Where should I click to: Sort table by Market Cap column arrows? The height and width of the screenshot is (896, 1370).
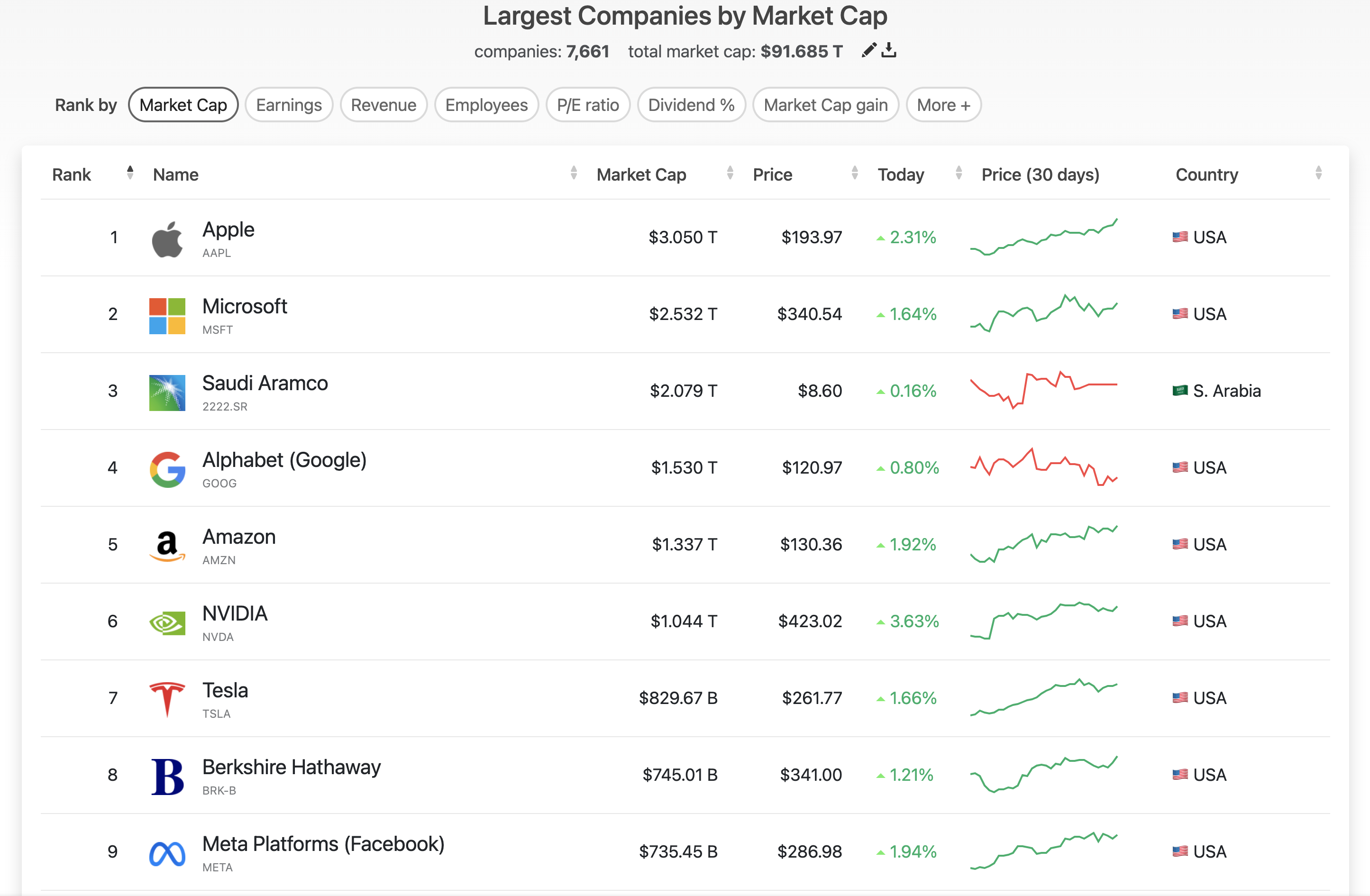pyautogui.click(x=730, y=173)
